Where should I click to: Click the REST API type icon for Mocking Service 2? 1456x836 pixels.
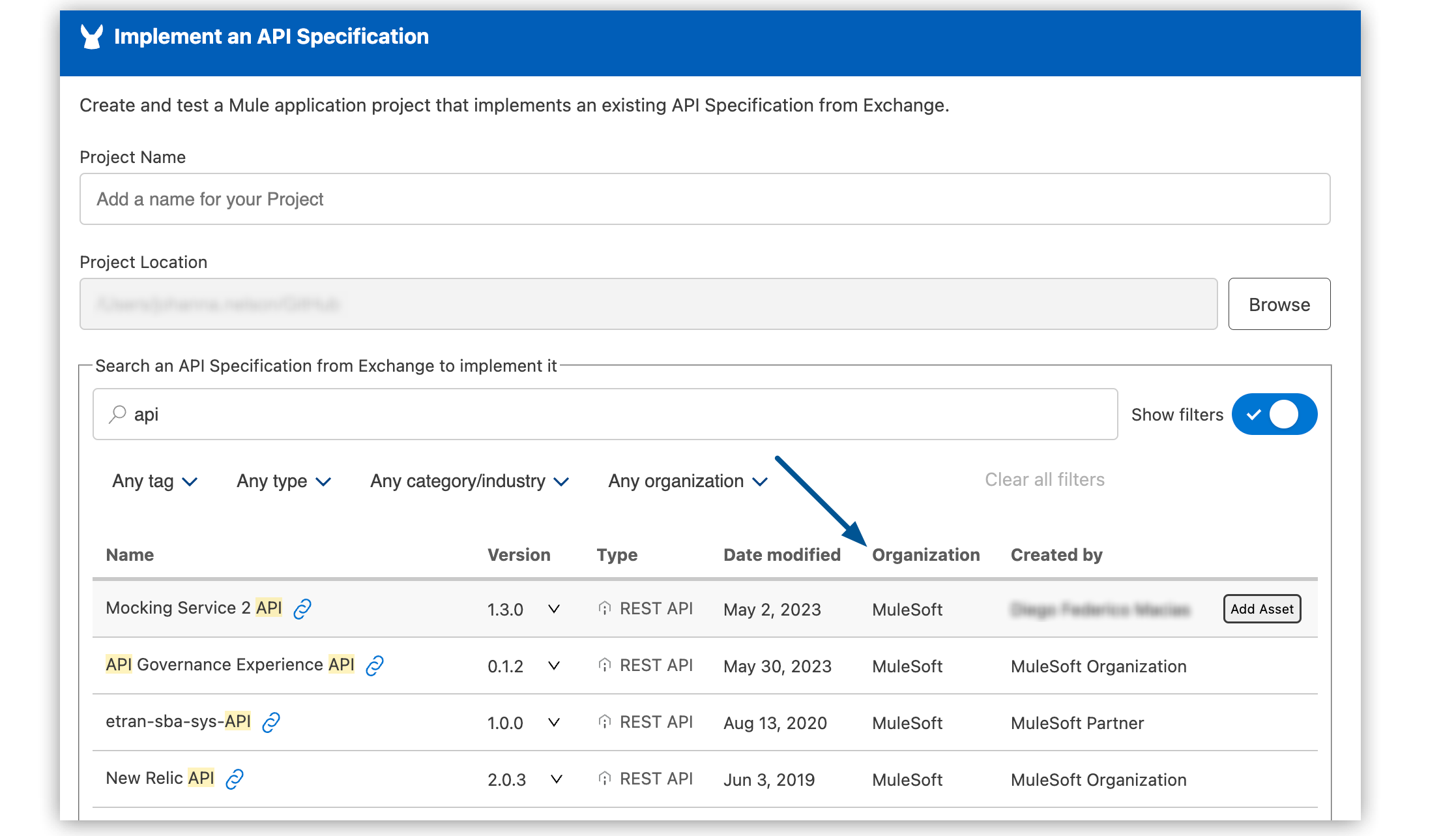(x=604, y=608)
